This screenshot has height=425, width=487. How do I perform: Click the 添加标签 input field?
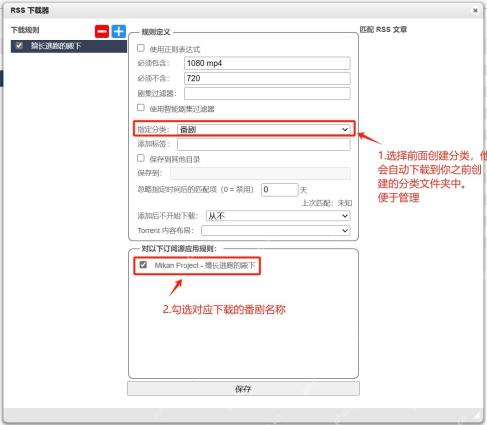(263, 144)
